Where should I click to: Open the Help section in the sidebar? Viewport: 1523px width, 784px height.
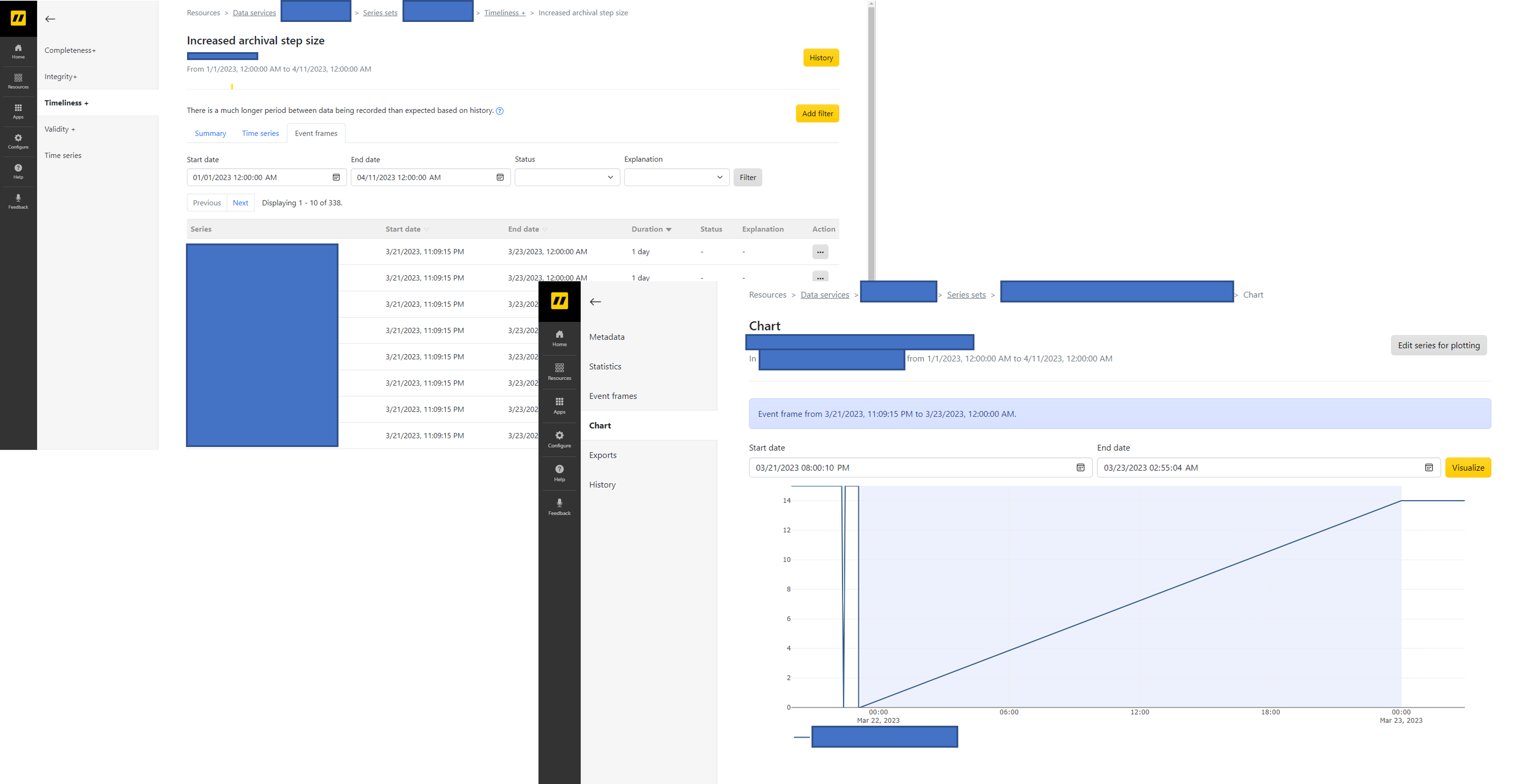tap(18, 171)
